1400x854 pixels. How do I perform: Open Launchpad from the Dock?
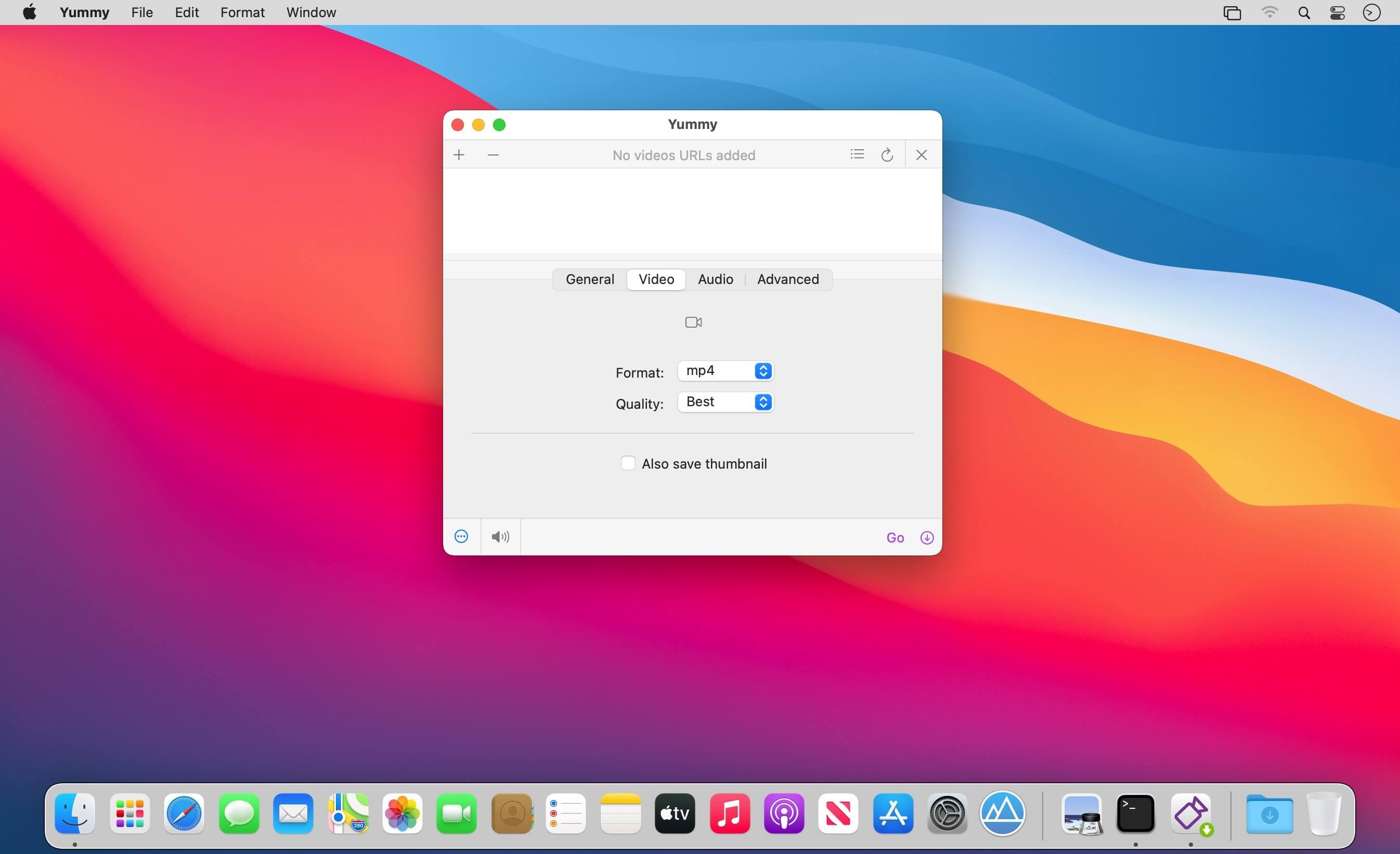pos(129,813)
